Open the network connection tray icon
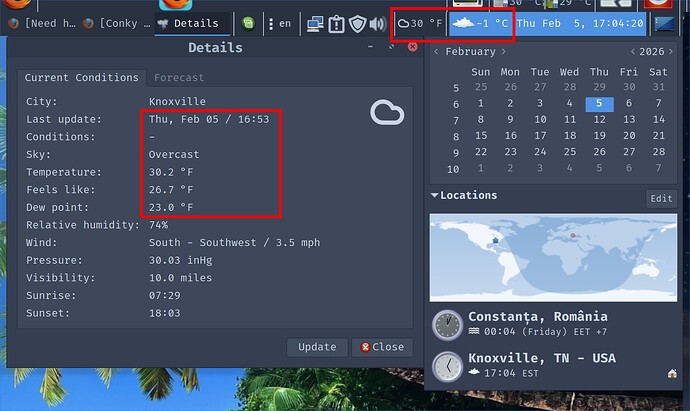The height and width of the screenshot is (411, 690). tap(315, 24)
